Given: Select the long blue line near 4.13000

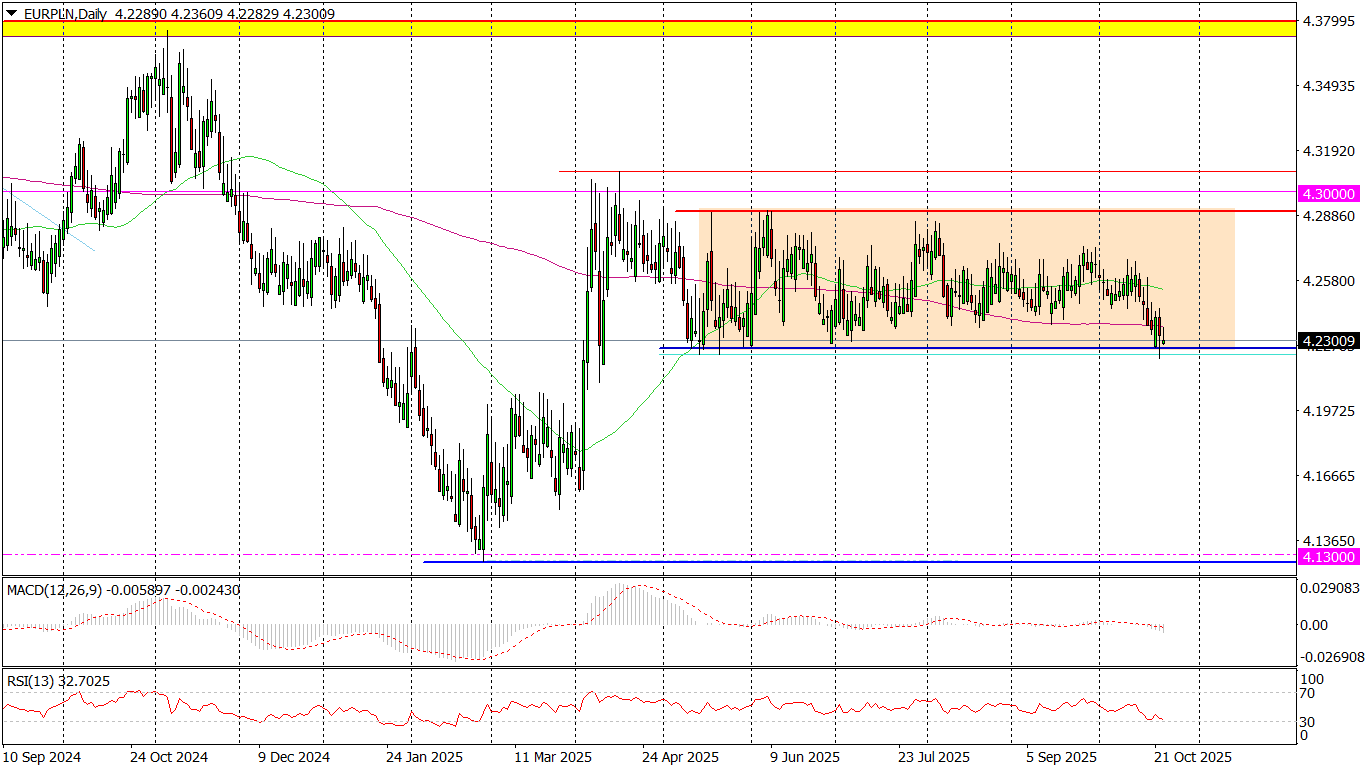Looking at the screenshot, I should pyautogui.click(x=850, y=562).
